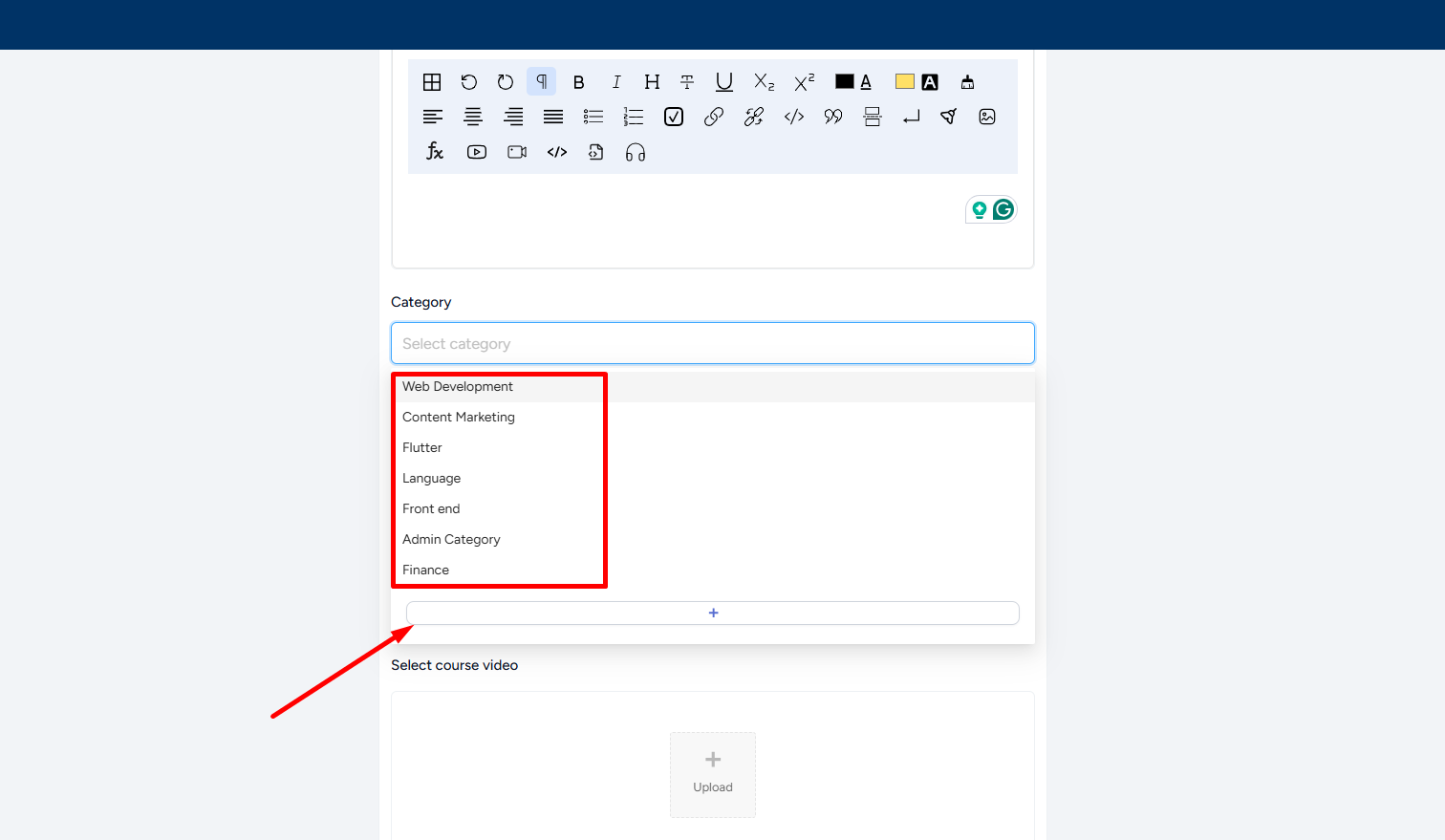1445x840 pixels.
Task: Toggle the paragraph format button
Action: [541, 82]
